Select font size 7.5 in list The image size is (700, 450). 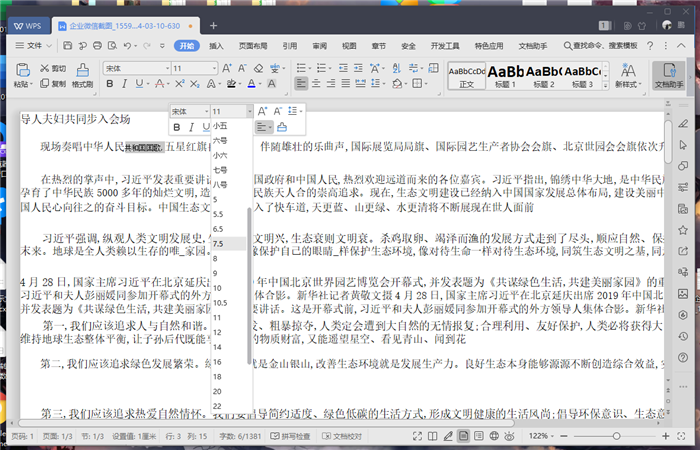(x=229, y=244)
